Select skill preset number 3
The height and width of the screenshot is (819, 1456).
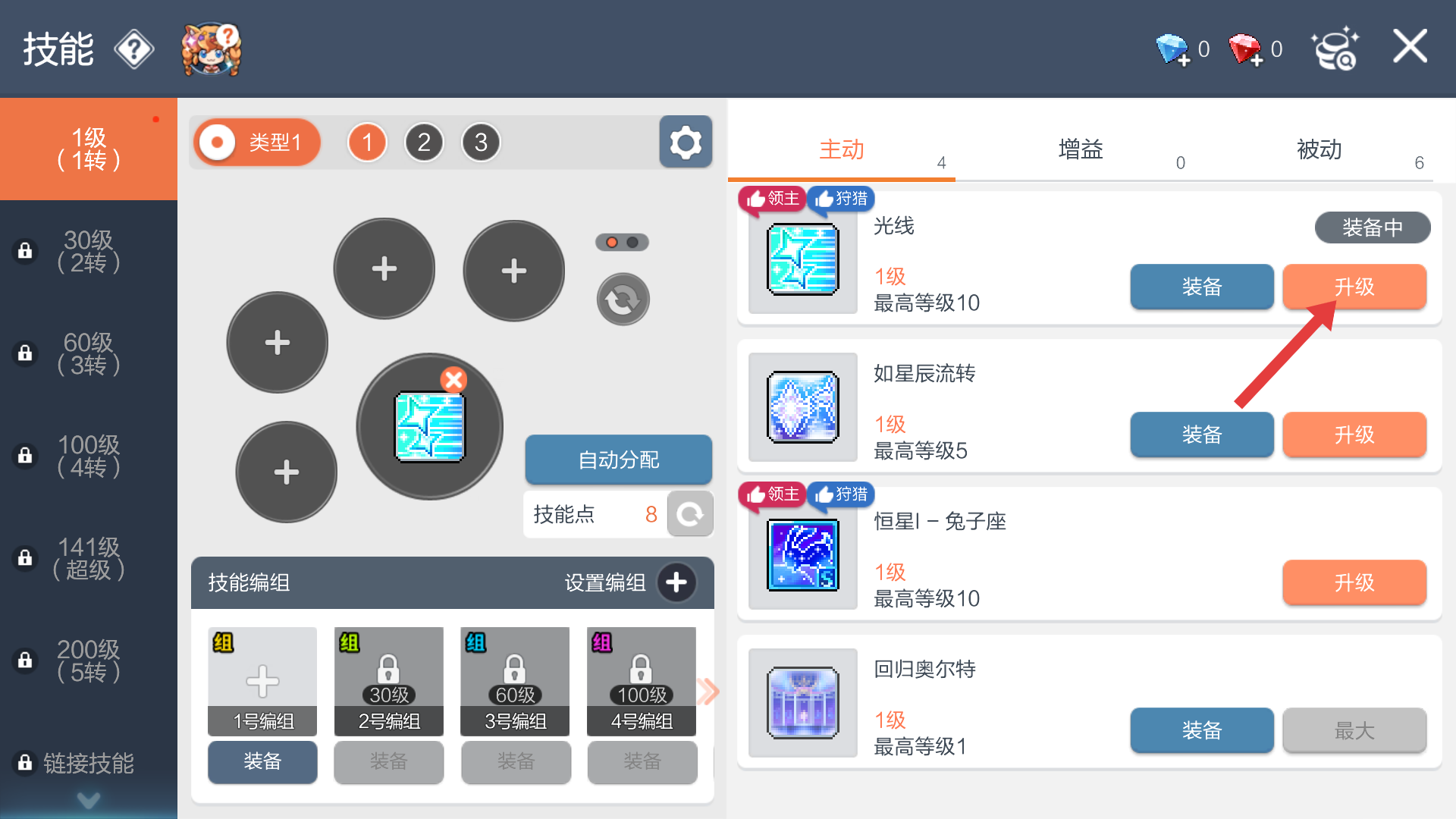tap(481, 142)
